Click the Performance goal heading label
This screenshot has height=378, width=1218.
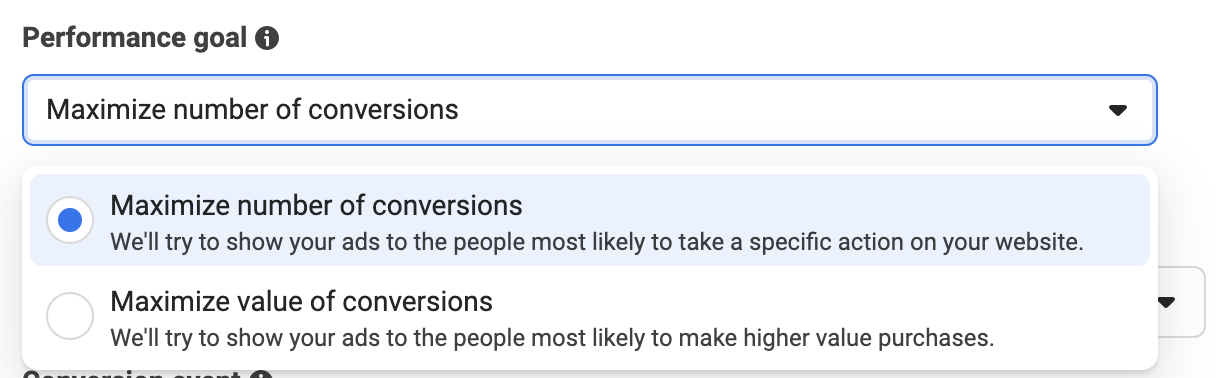tap(134, 39)
